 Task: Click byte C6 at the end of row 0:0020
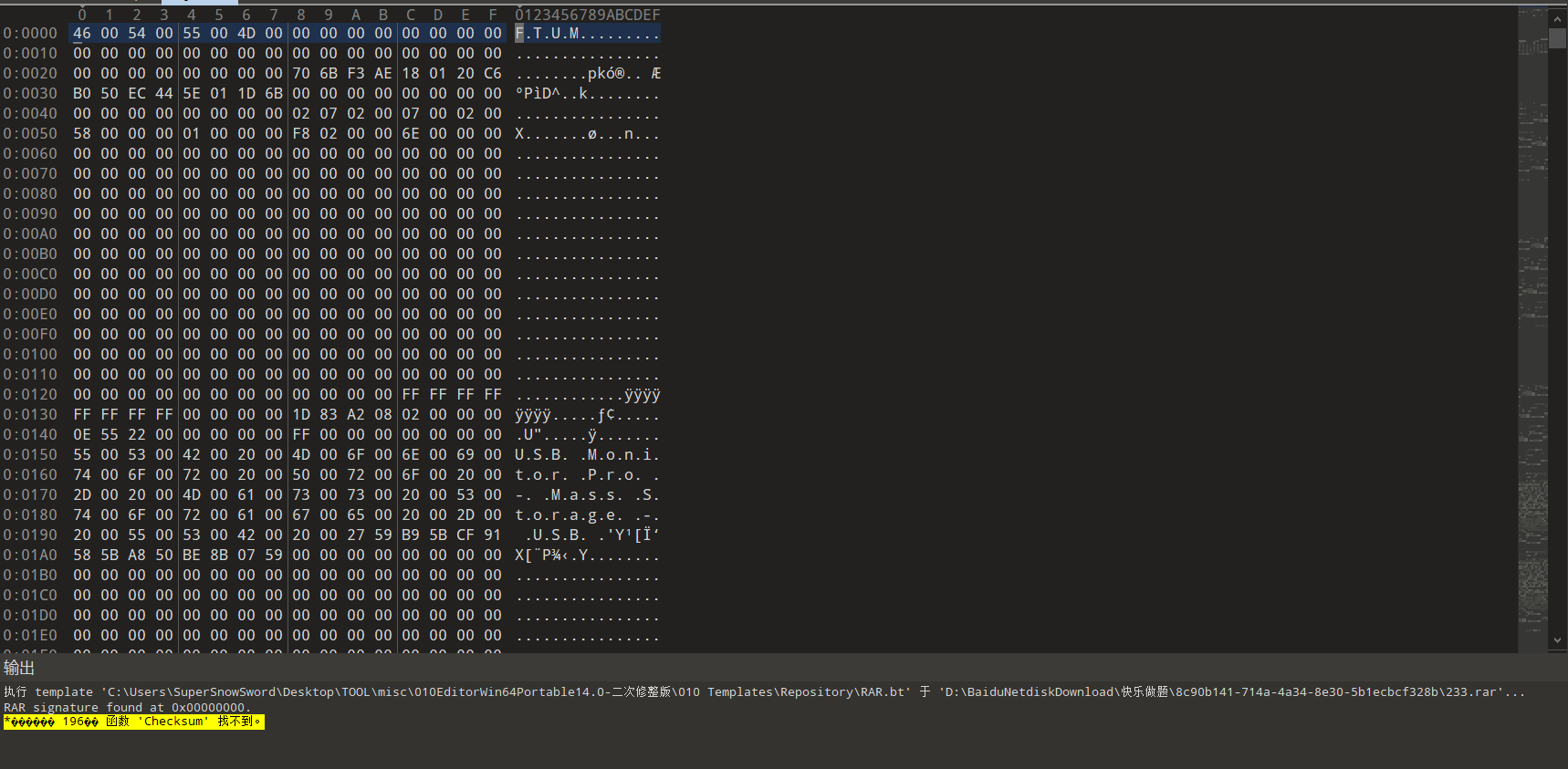pos(493,73)
